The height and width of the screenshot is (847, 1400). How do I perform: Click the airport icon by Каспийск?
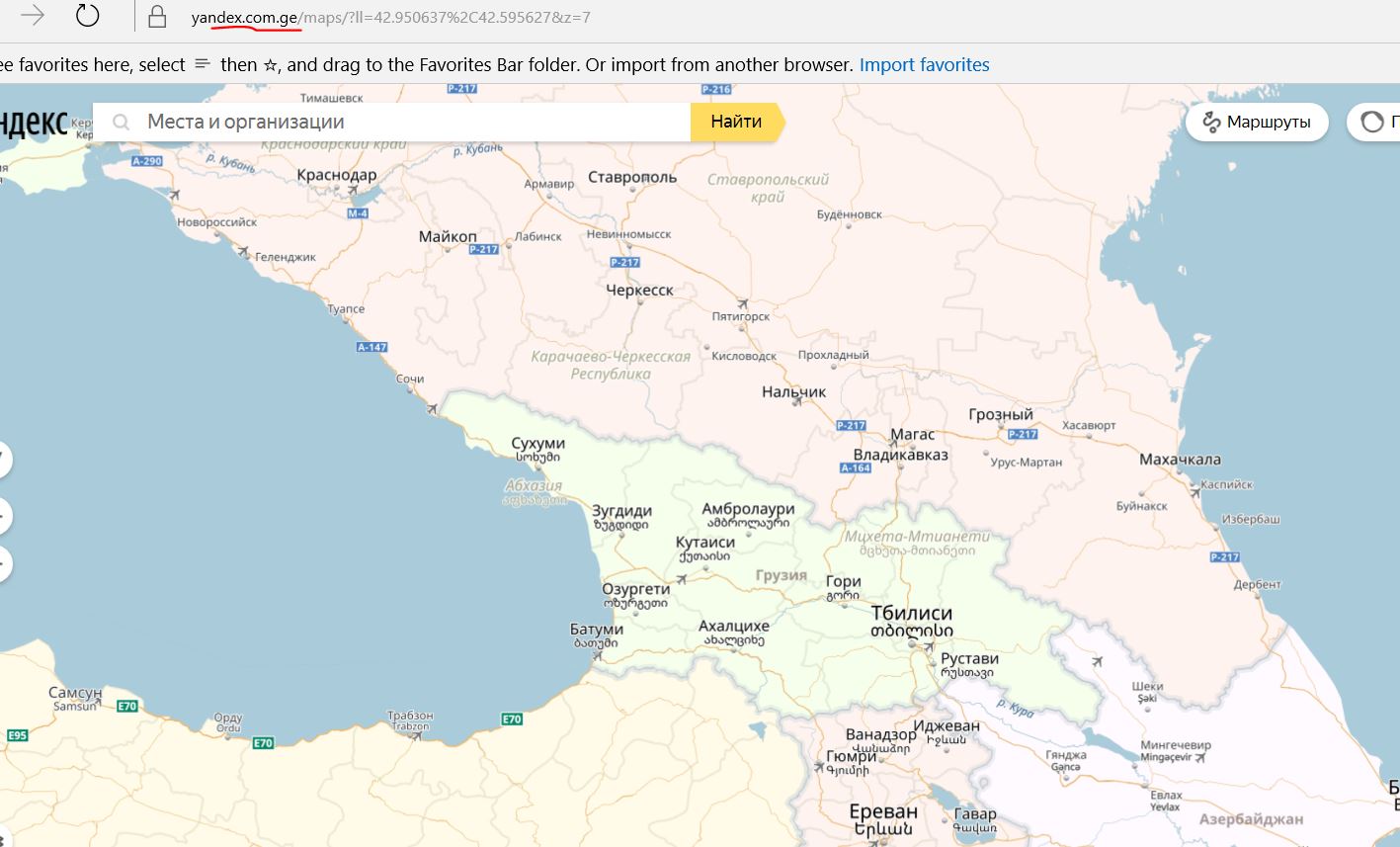[x=1195, y=489]
